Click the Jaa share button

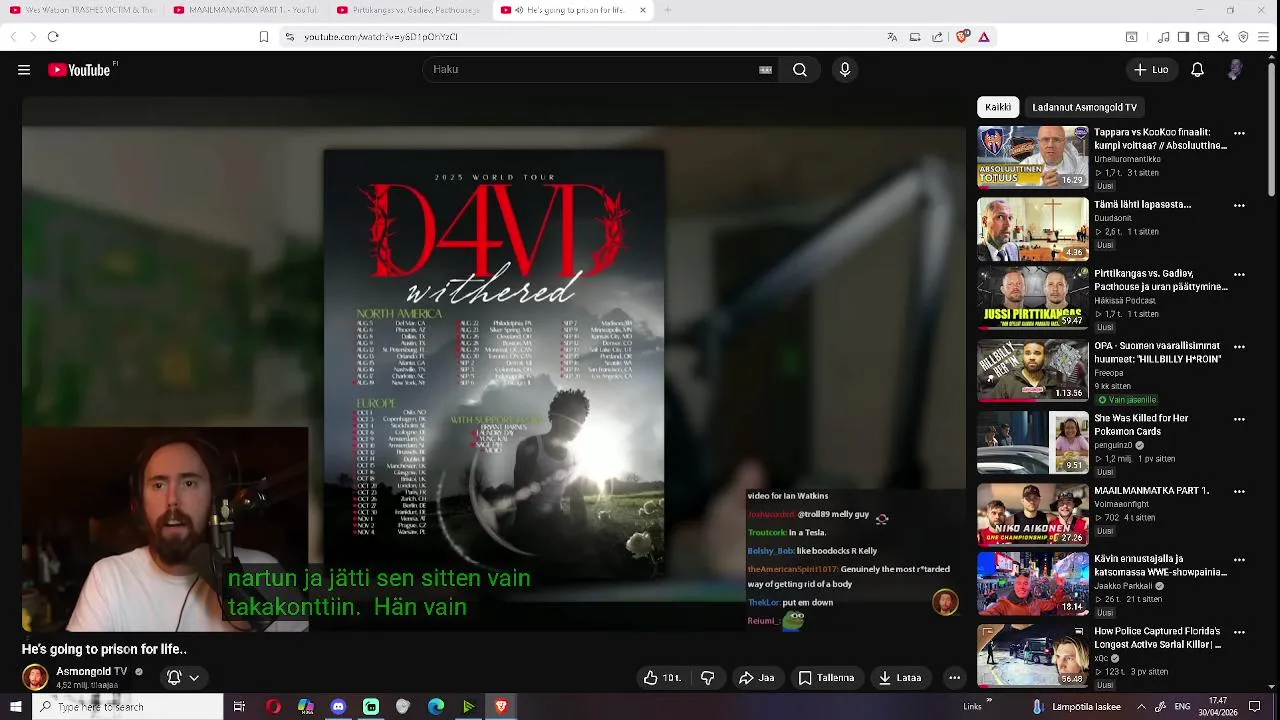tap(757, 678)
